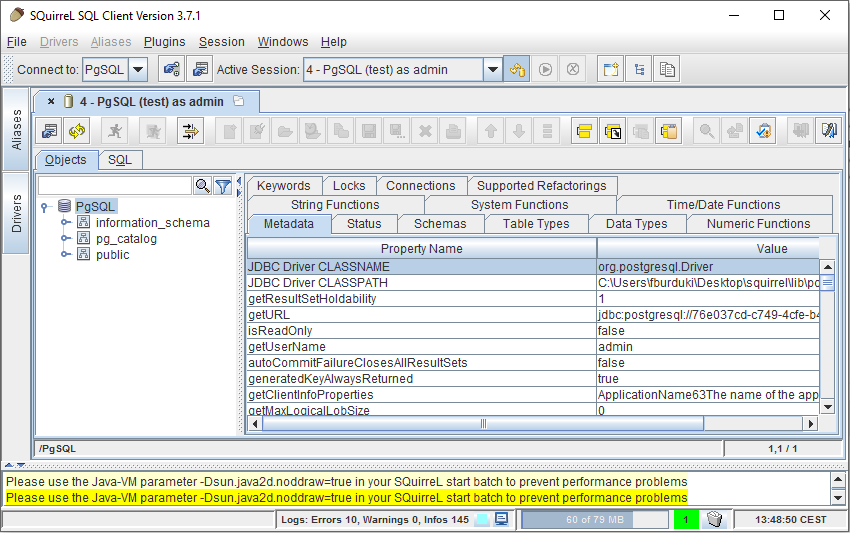
Task: Click the memory usage bar 60 of 79 MB
Action: [x=594, y=519]
